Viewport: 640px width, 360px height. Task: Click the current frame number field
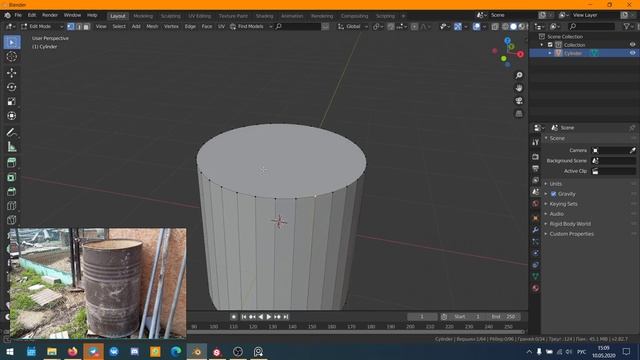tap(422, 317)
